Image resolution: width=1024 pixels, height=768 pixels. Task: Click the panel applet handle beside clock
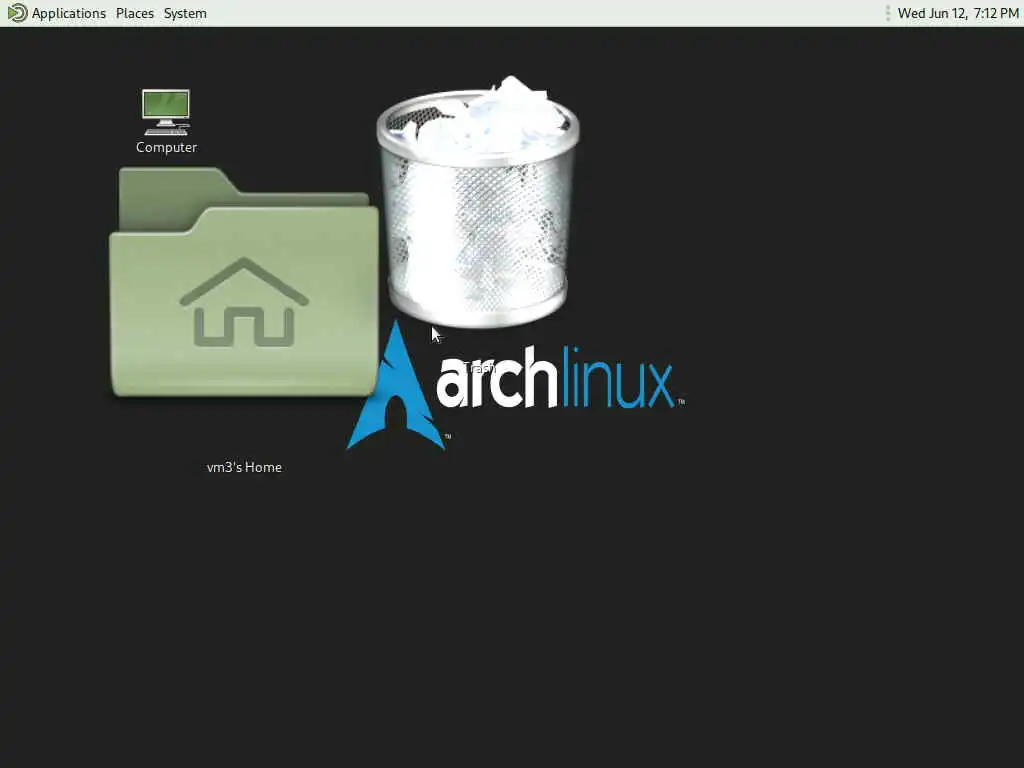[888, 13]
